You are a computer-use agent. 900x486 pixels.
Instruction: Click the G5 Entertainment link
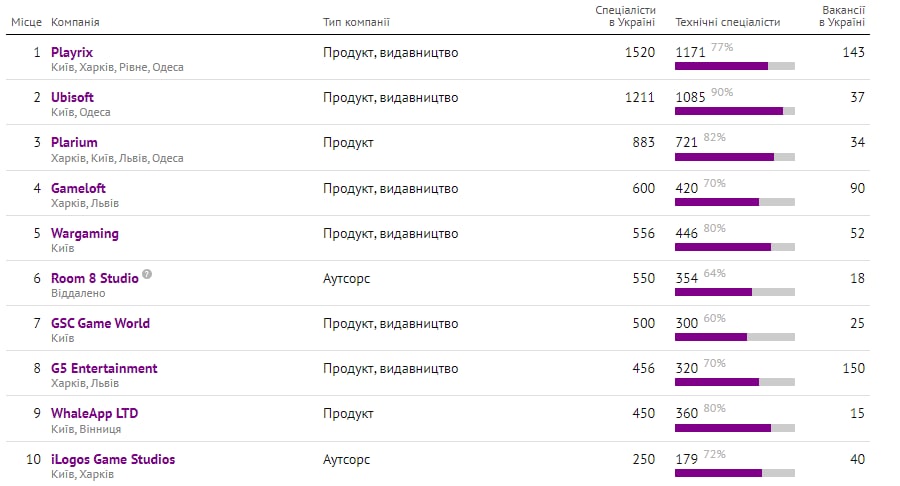[x=104, y=368]
